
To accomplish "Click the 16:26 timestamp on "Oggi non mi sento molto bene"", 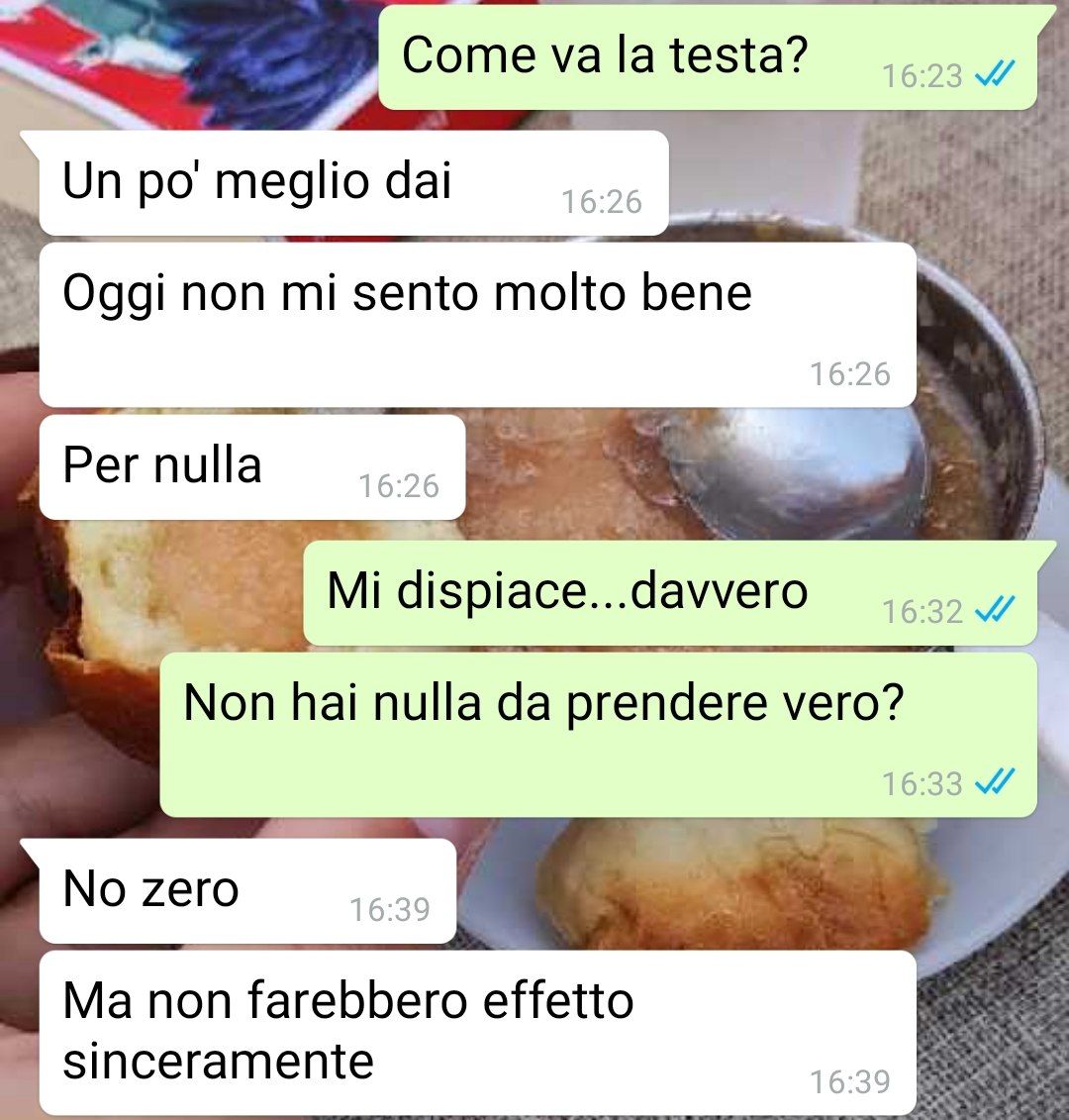I will coord(850,374).
